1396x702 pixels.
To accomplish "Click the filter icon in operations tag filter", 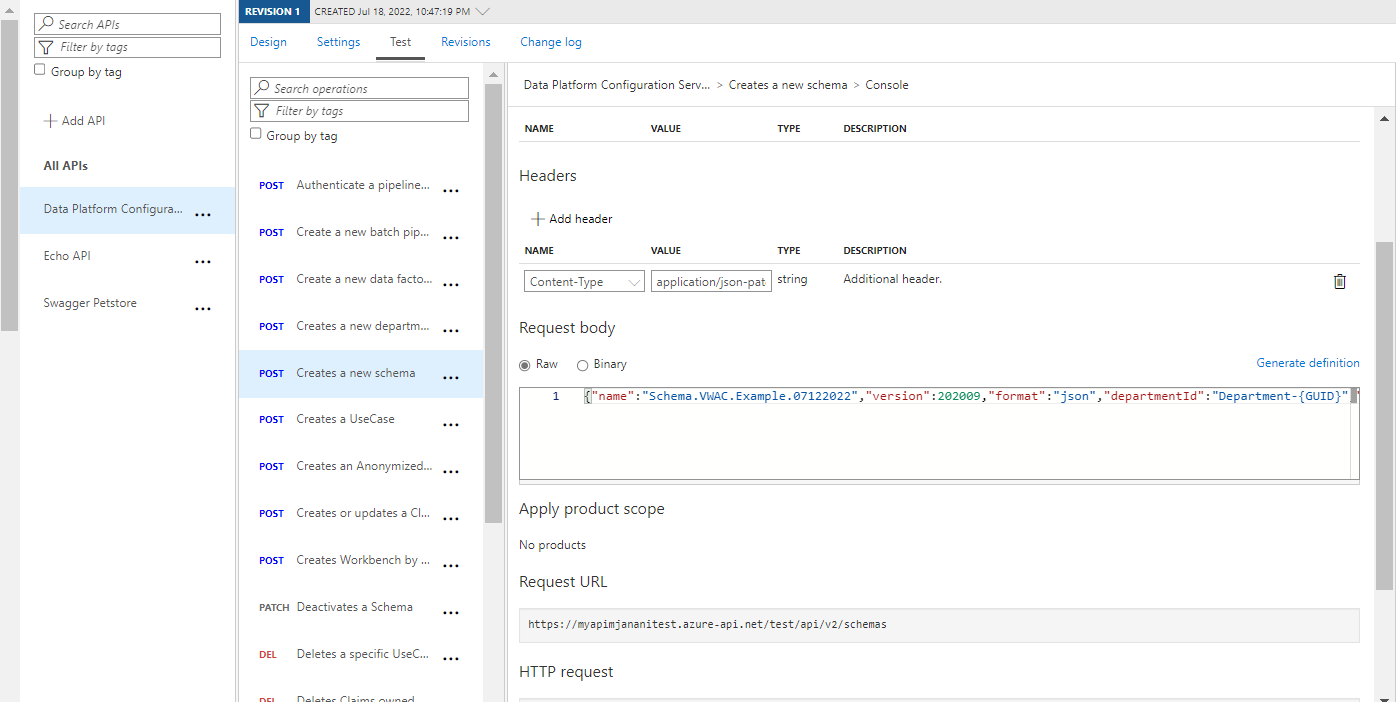I will (x=261, y=111).
